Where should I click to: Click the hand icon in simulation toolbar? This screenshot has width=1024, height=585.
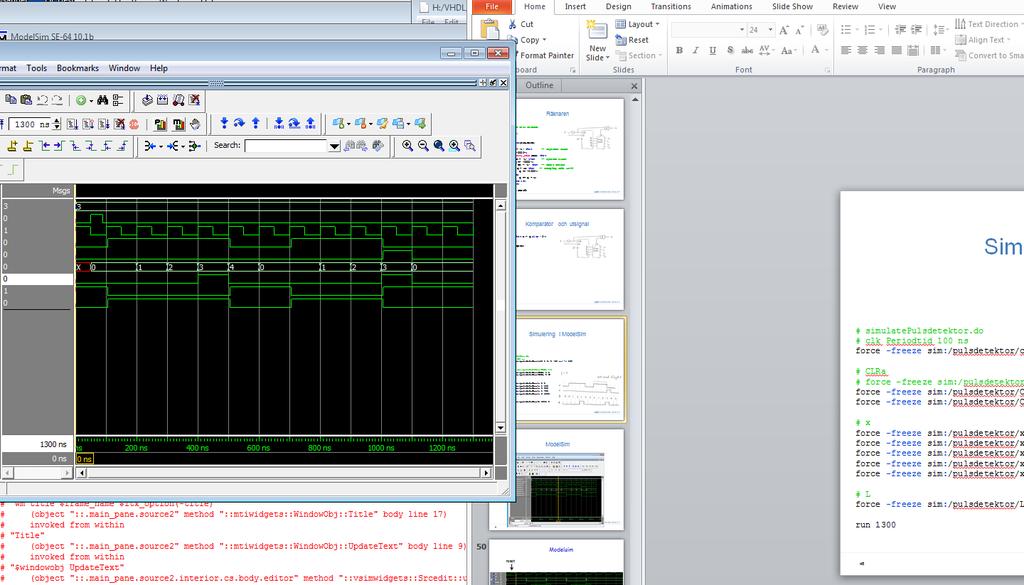click(x=195, y=124)
